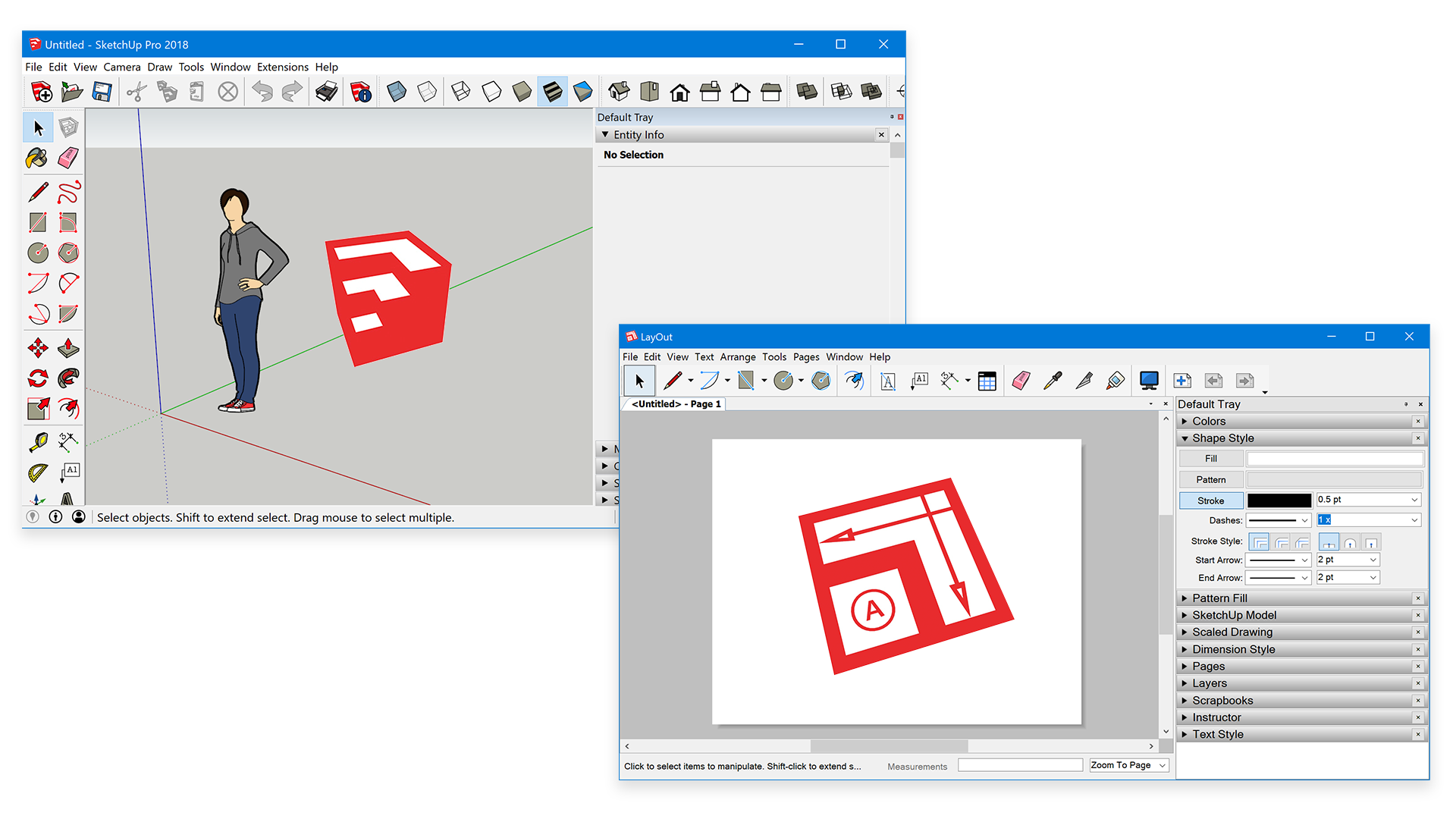Toggle the Stroke button in Shape Style
This screenshot has width=1456, height=819.
(1211, 500)
